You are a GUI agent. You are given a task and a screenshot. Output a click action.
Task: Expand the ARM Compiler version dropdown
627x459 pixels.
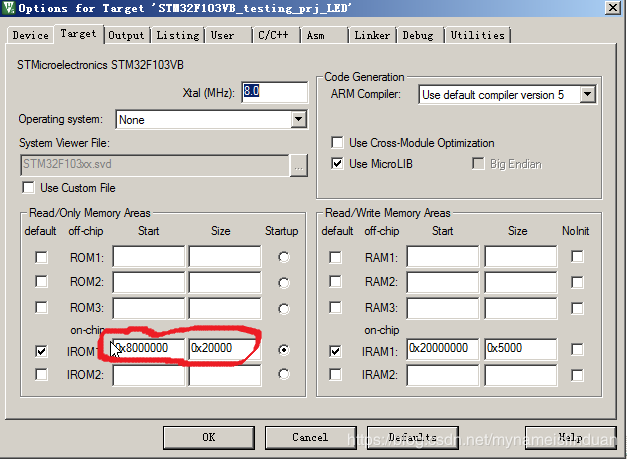click(x=587, y=94)
